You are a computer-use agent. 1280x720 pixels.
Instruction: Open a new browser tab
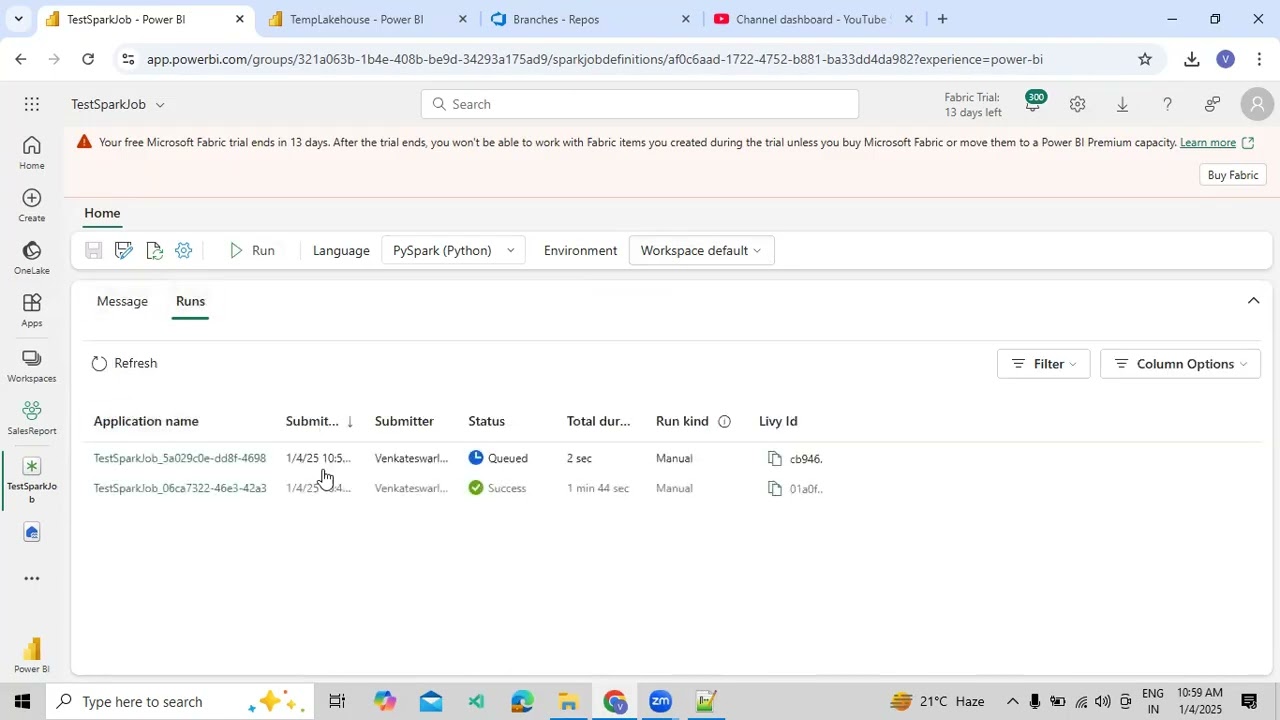tap(942, 19)
